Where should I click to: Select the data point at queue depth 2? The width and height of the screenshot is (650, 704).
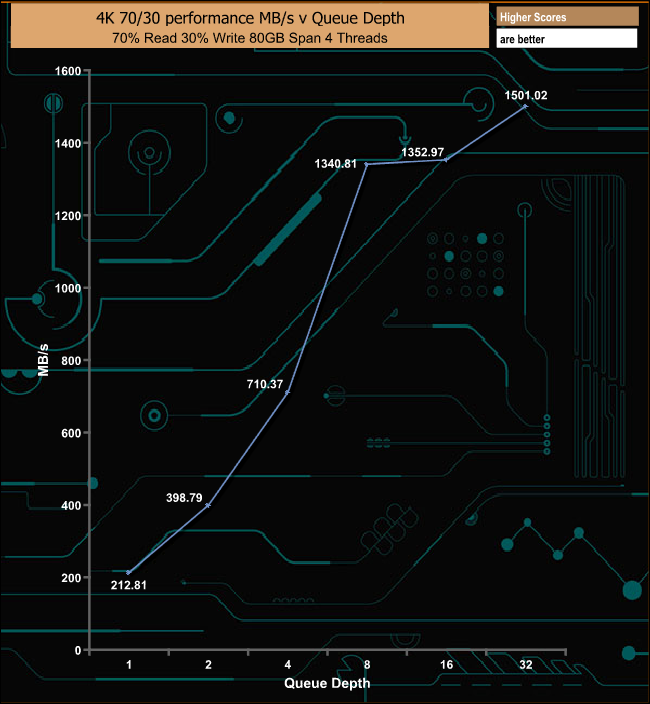208,505
